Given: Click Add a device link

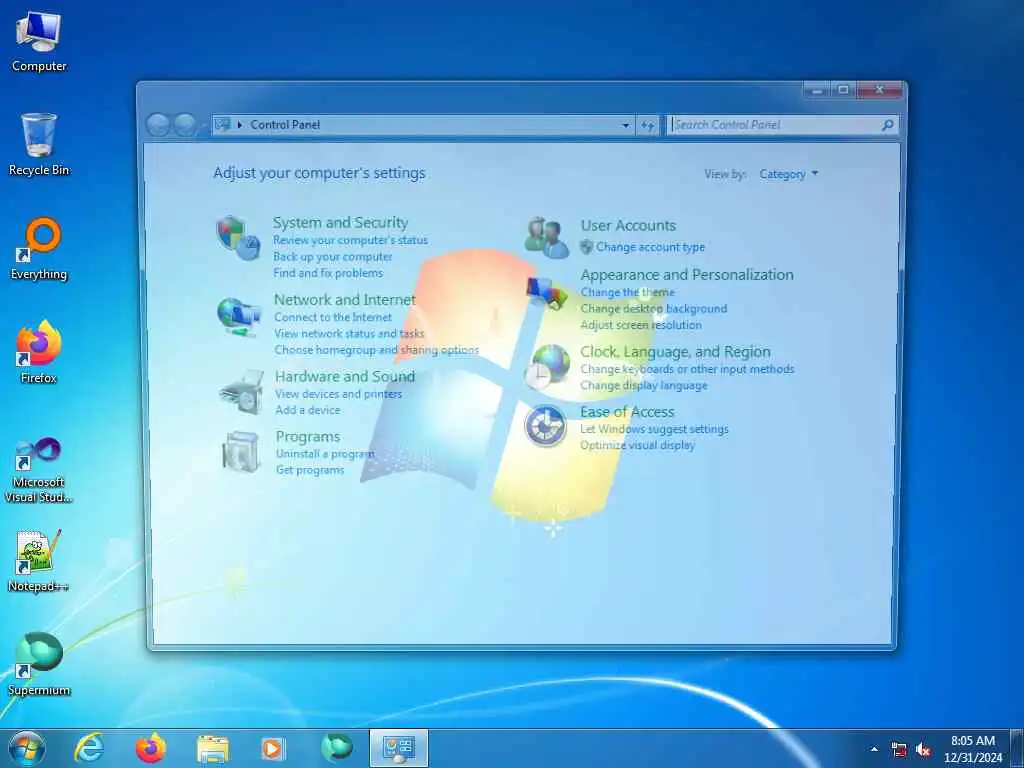Looking at the screenshot, I should [308, 410].
